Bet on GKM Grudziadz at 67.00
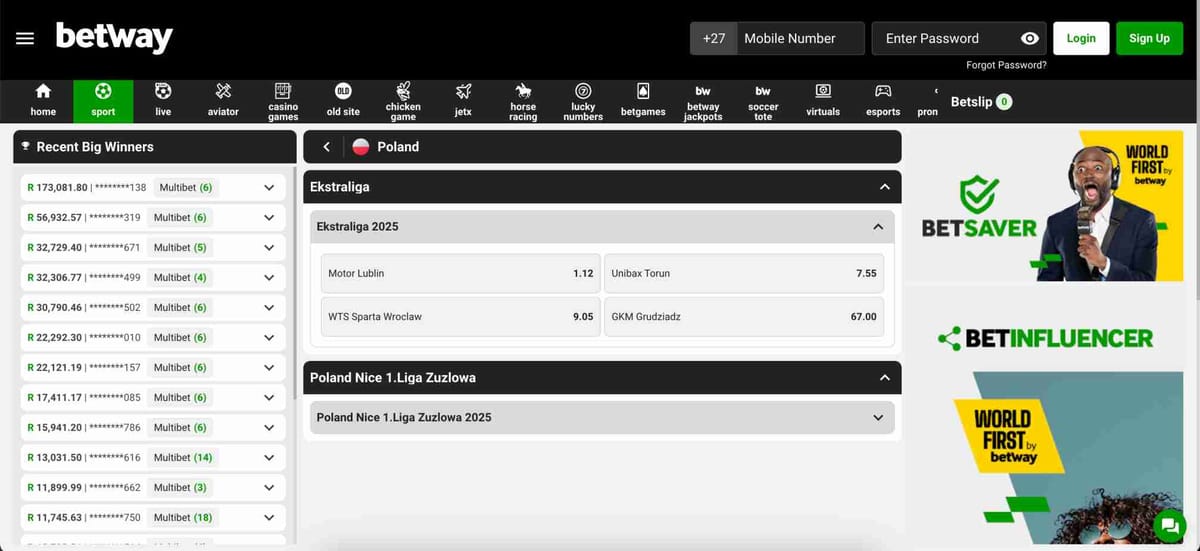Image resolution: width=1200 pixels, height=551 pixels. [x=744, y=316]
